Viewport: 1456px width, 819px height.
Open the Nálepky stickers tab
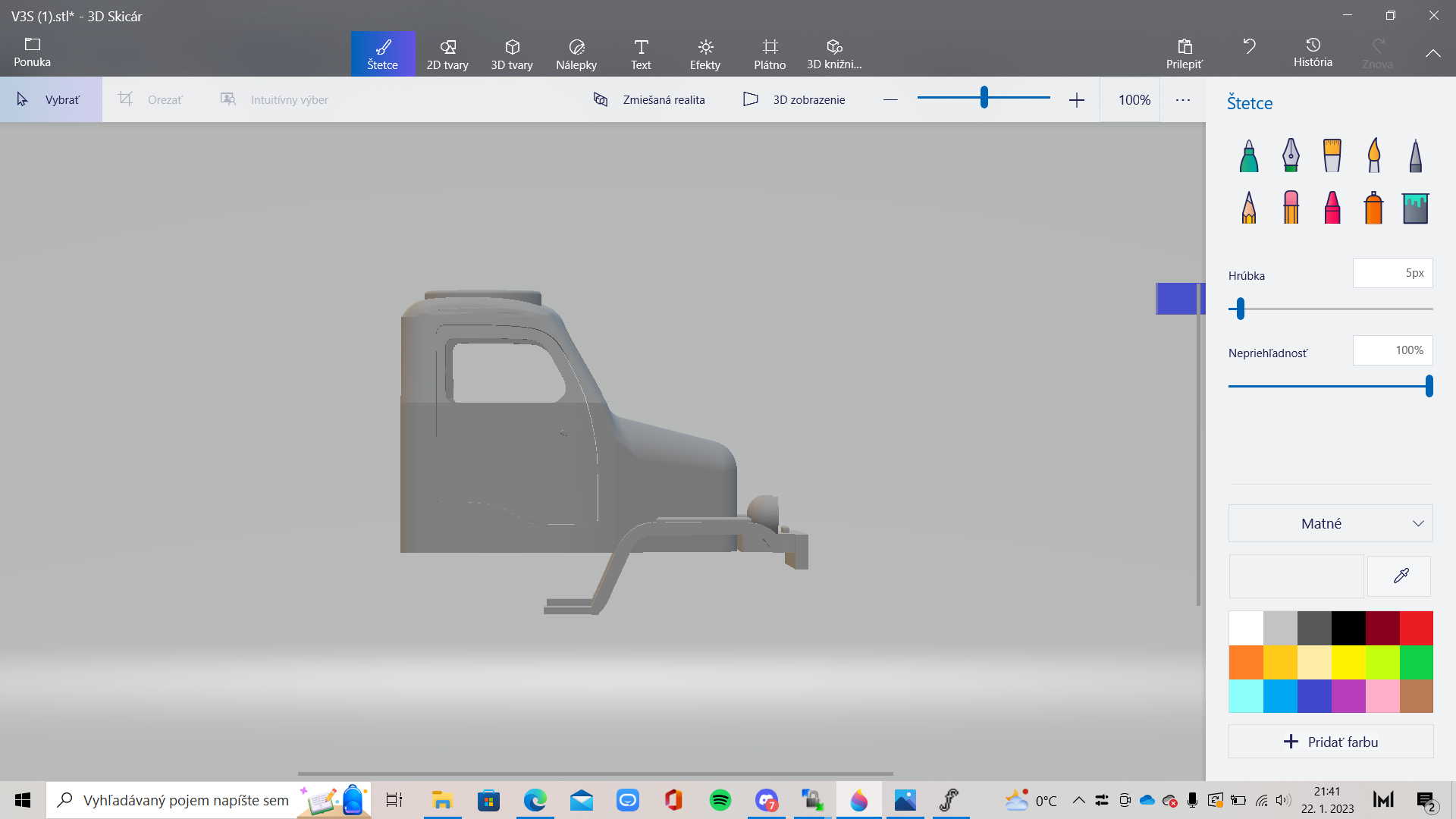point(576,54)
